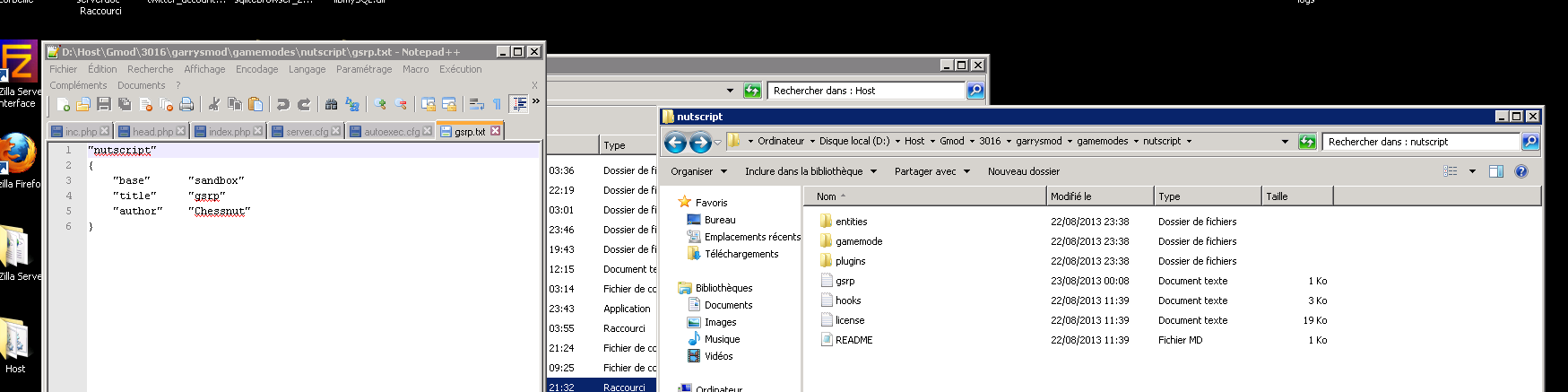
Task: Close the gsrp.txt tab
Action: point(495,131)
